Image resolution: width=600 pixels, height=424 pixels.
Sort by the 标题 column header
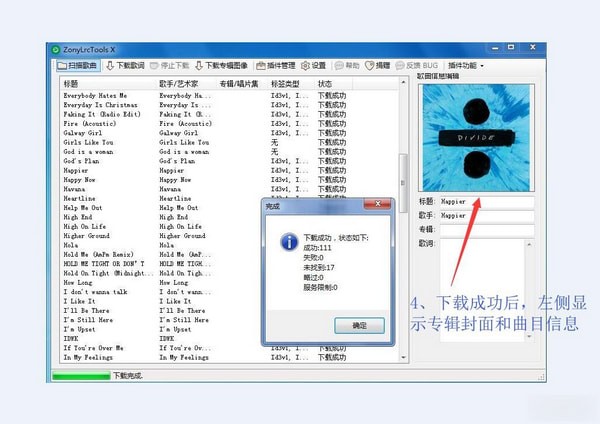[109, 84]
